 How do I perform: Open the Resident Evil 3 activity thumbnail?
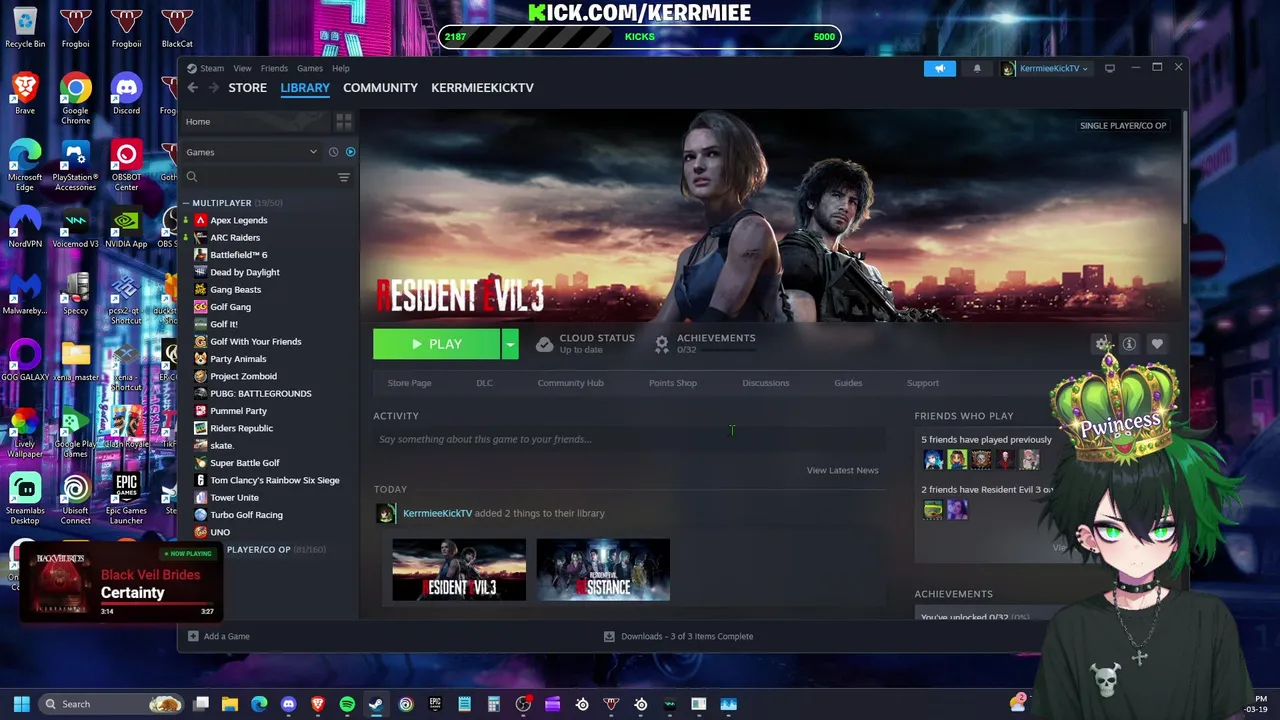pos(459,570)
